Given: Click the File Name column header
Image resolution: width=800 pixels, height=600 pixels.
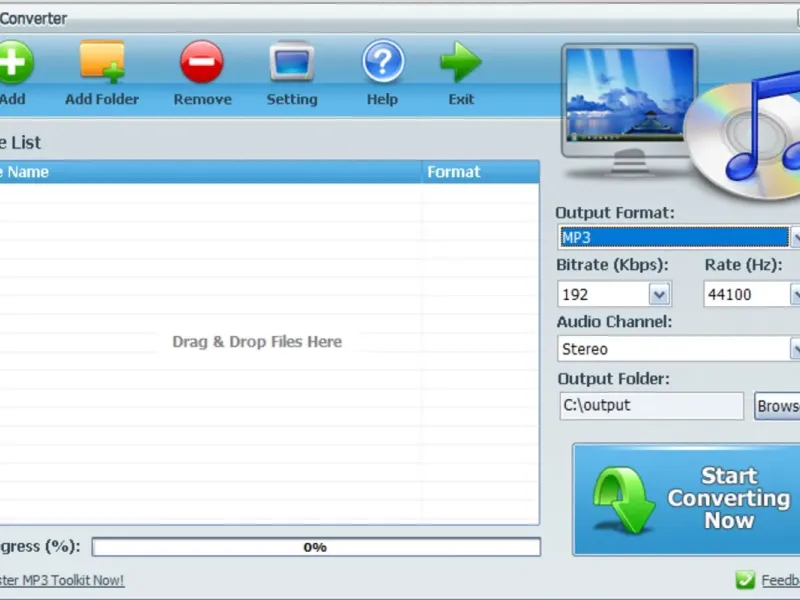Looking at the screenshot, I should click(210, 172).
